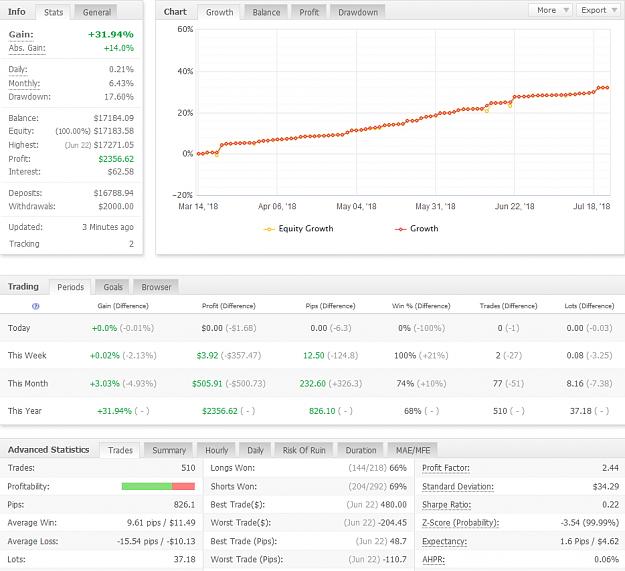Open the Risk Of Ruin tab
The height and width of the screenshot is (571, 625).
[304, 450]
